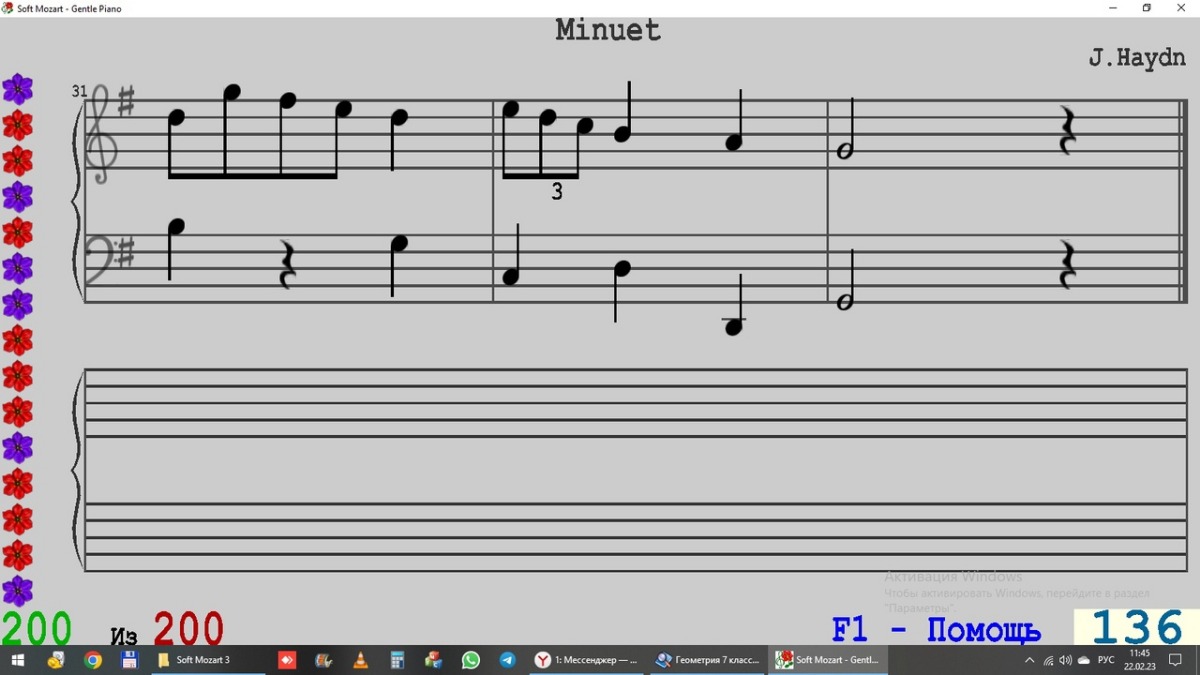This screenshot has height=675, width=1200.
Task: Click the tempo value 136
Action: point(1137,628)
